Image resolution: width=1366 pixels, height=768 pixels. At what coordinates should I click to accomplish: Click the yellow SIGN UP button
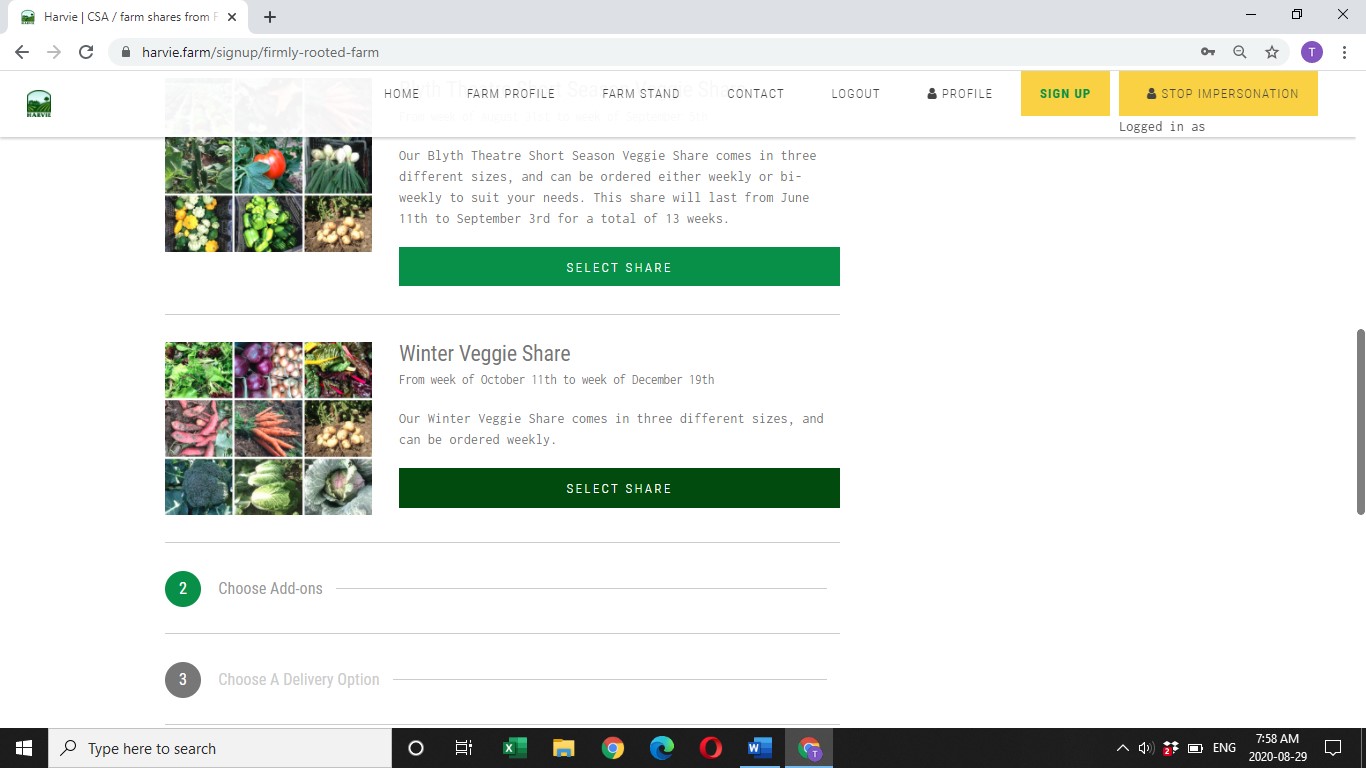pos(1065,94)
